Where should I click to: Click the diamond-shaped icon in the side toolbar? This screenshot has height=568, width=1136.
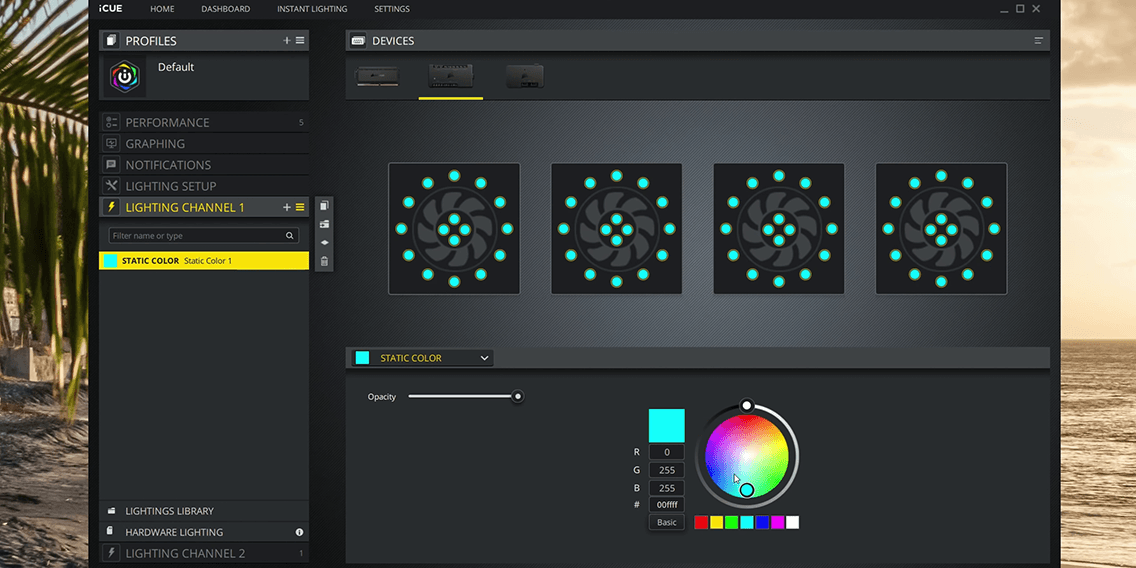point(325,243)
